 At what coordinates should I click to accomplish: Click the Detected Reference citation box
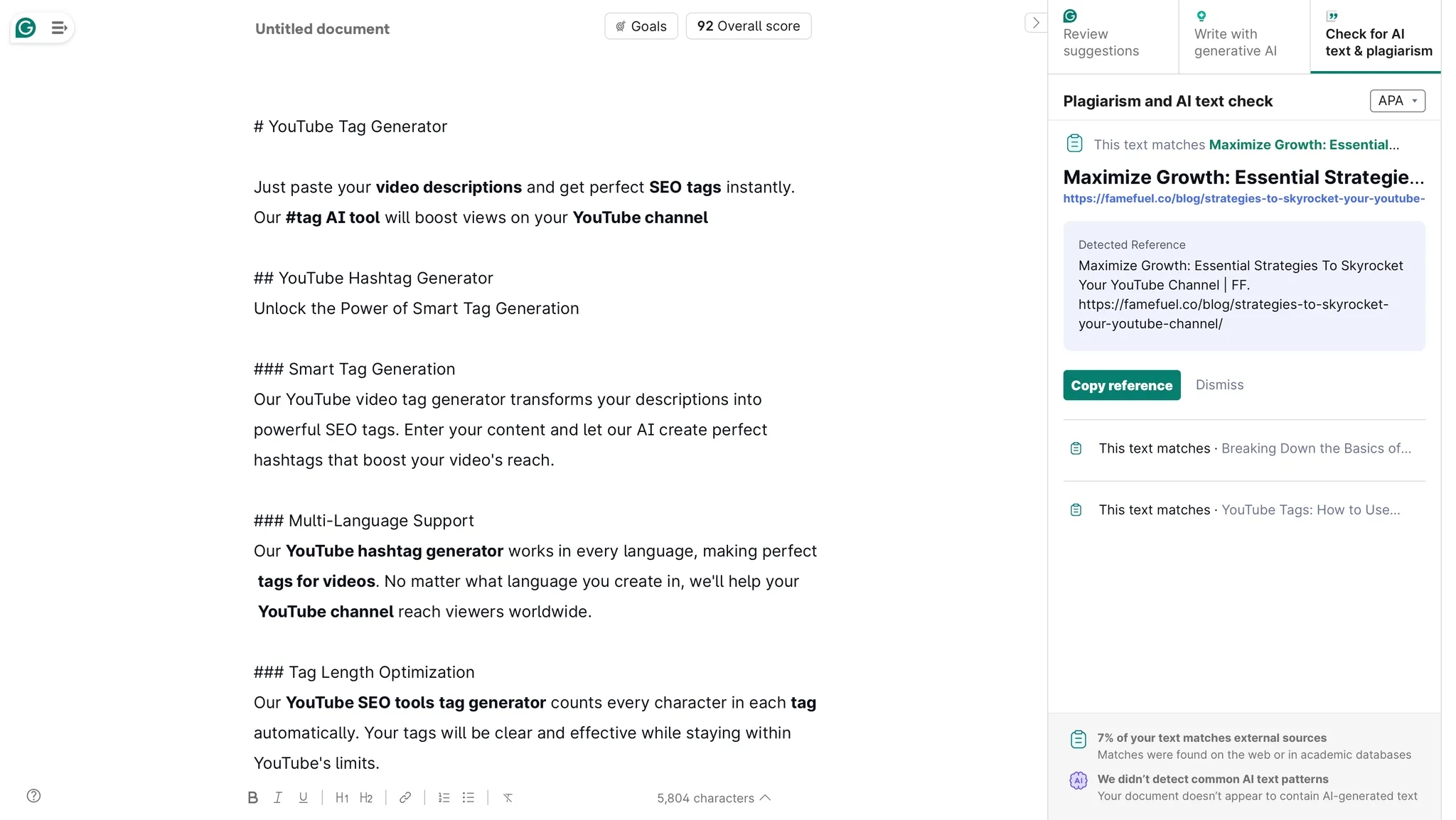click(1244, 286)
